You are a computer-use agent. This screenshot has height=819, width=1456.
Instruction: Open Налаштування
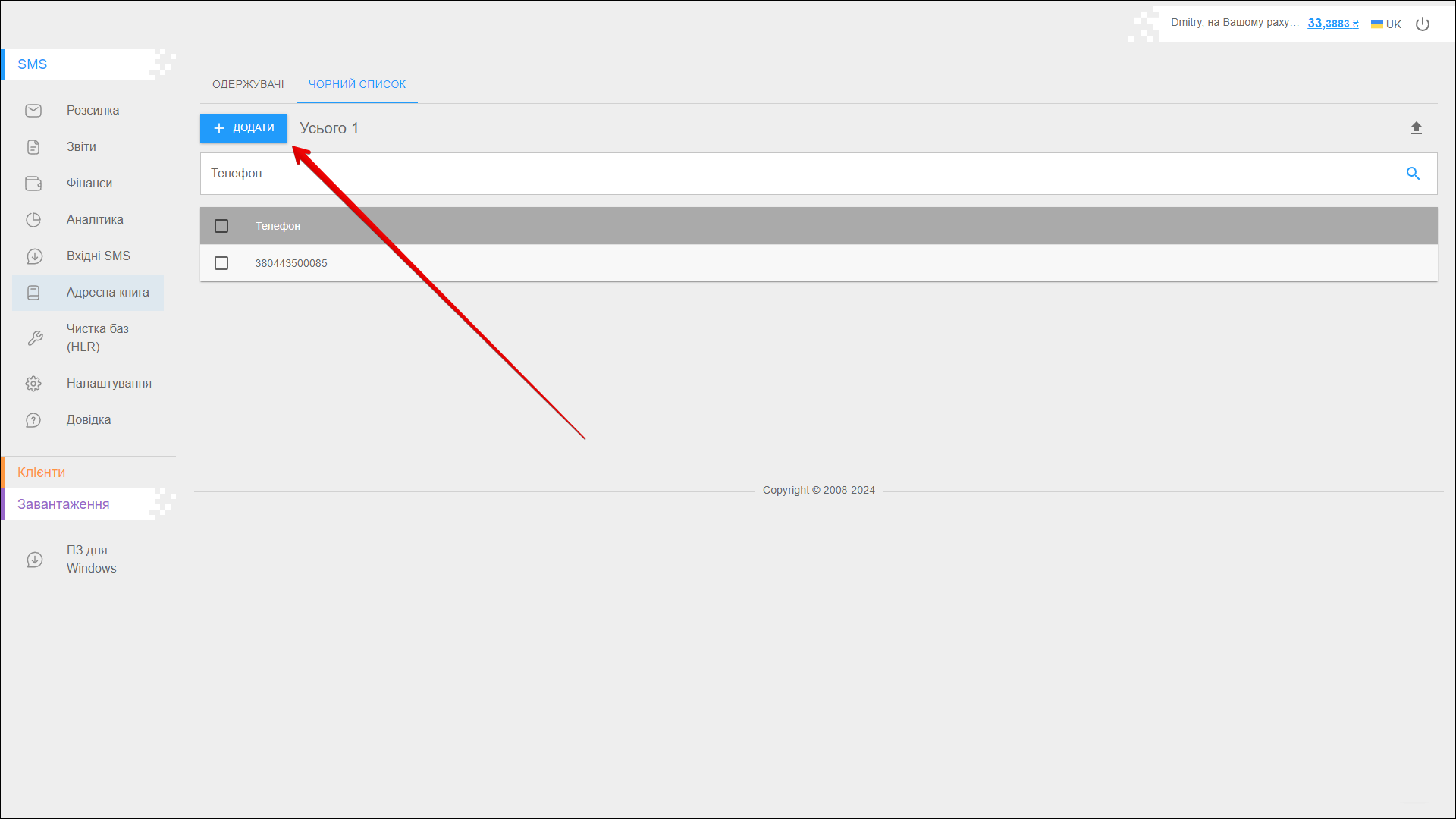tap(108, 384)
